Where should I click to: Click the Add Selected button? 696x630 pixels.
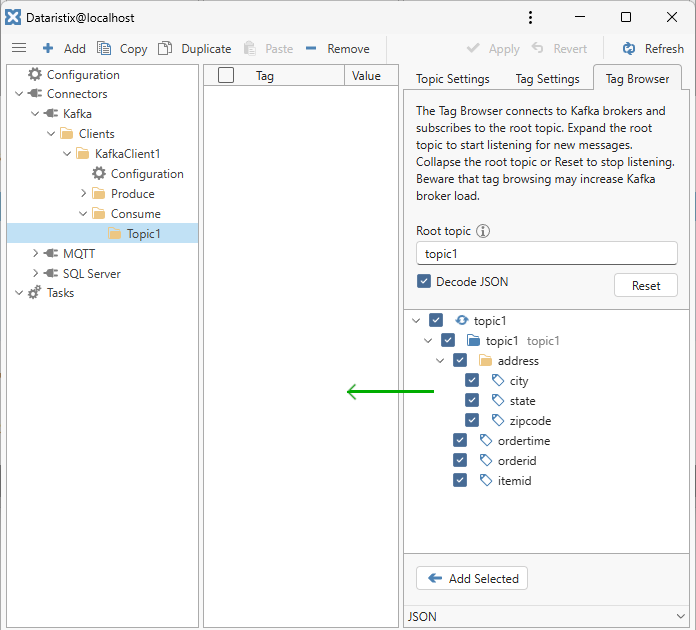[x=472, y=578]
